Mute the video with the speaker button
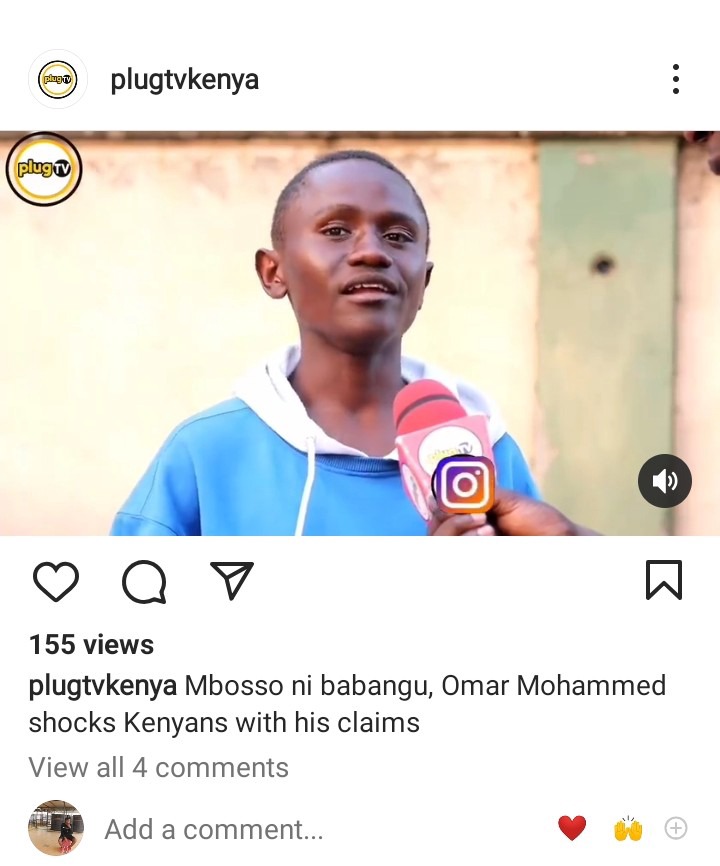Image resolution: width=720 pixels, height=866 pixels. click(x=665, y=481)
